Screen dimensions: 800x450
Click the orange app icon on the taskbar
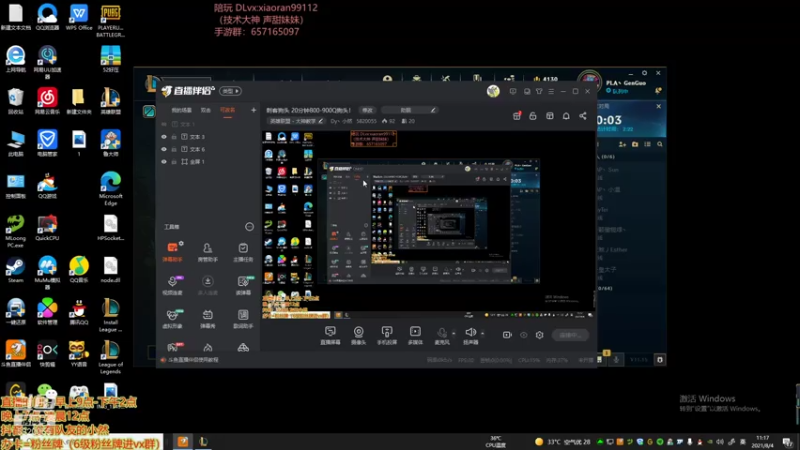pos(183,441)
